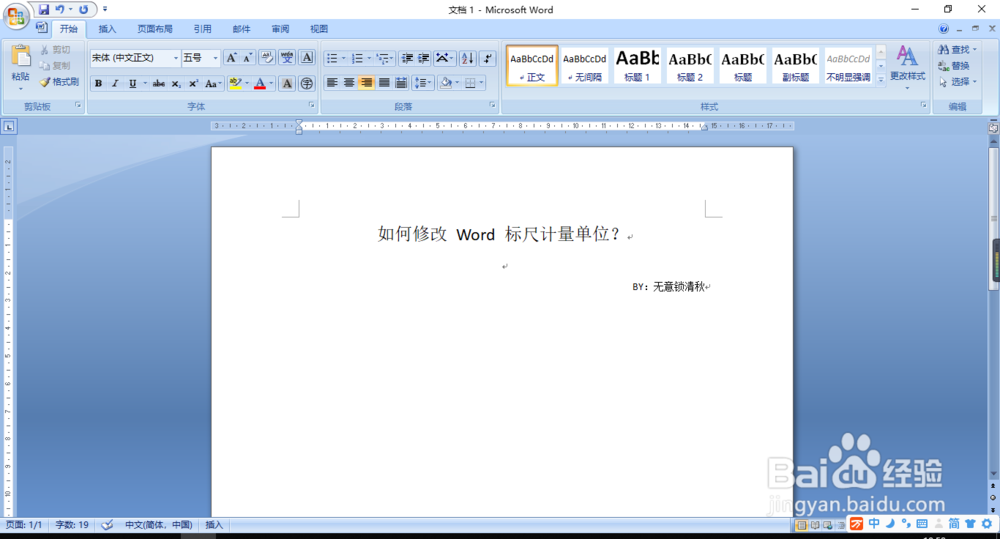Open the Paragraph dialog launcher
The height and width of the screenshot is (539, 1000).
point(492,105)
